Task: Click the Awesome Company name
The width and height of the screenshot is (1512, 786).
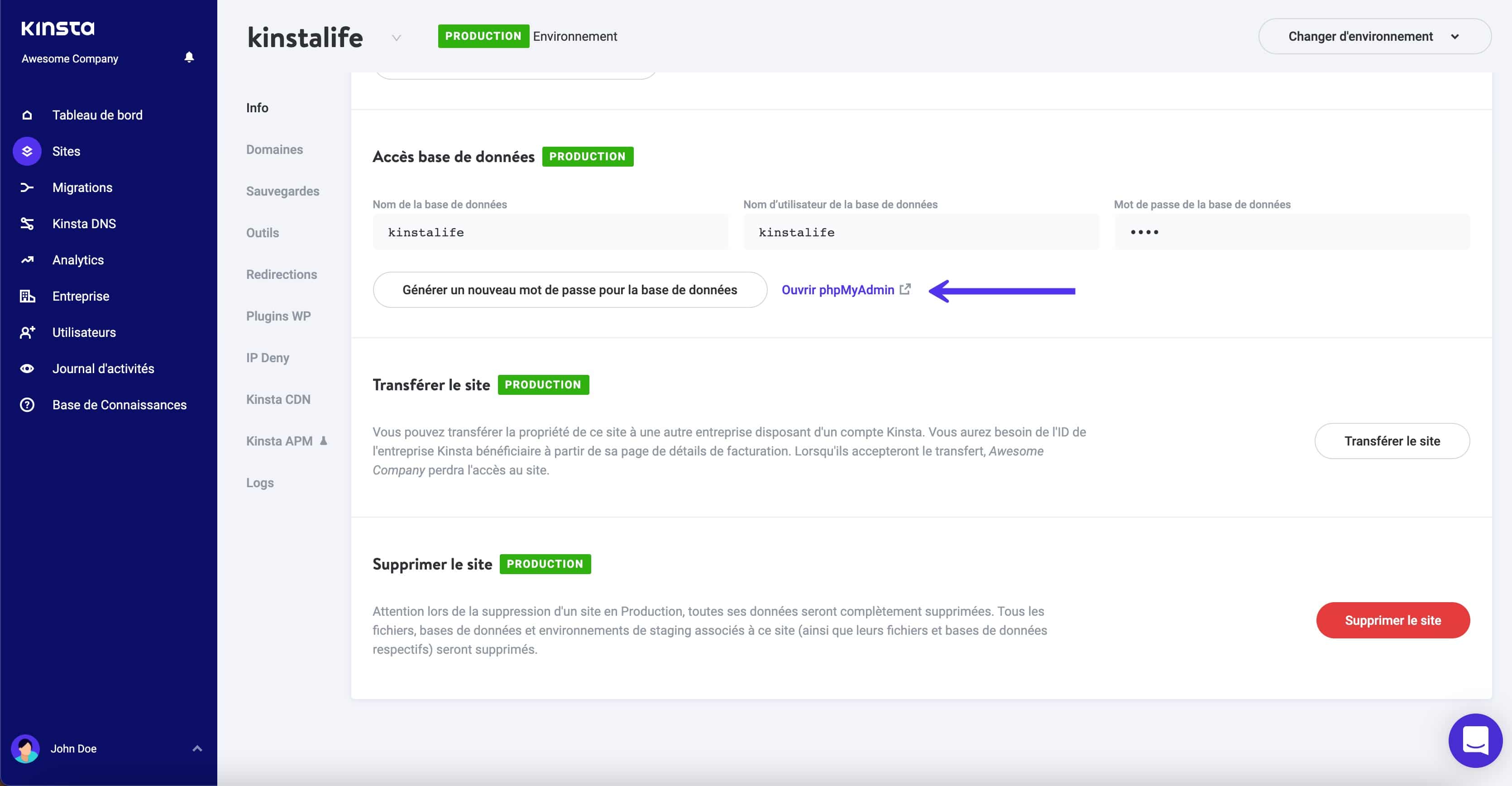Action: [70, 59]
